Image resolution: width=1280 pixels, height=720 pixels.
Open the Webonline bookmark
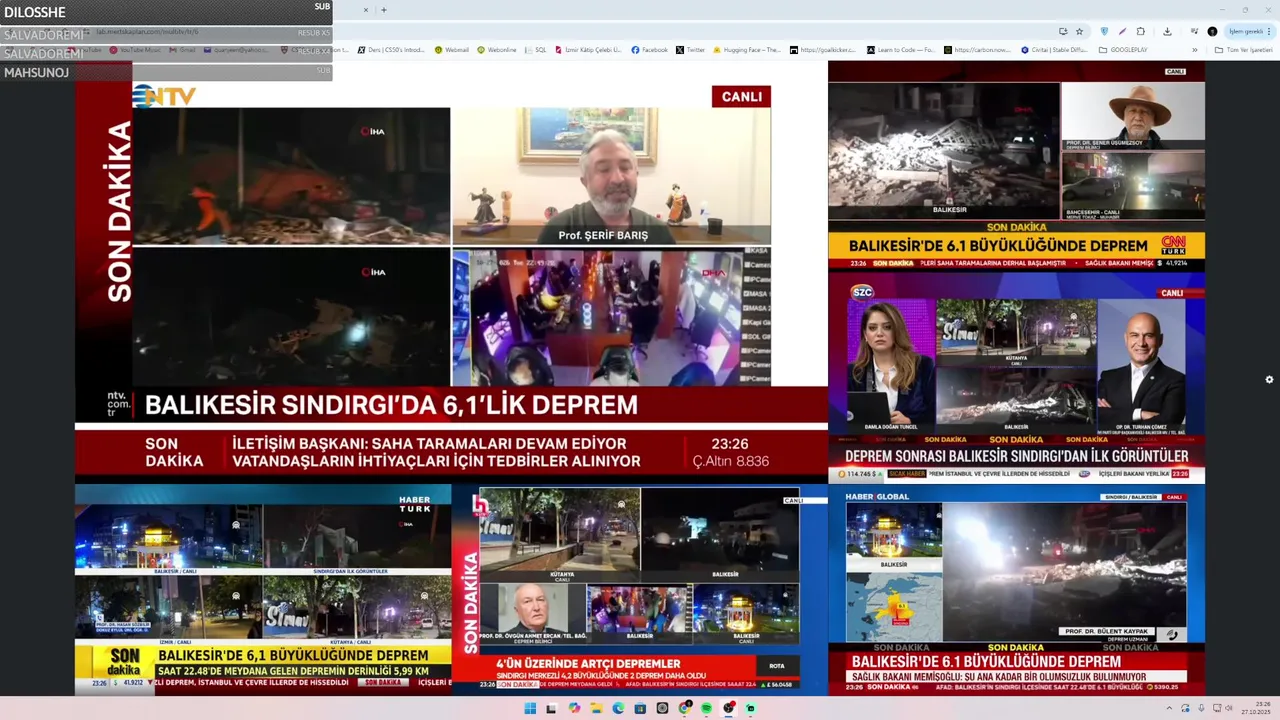496,49
